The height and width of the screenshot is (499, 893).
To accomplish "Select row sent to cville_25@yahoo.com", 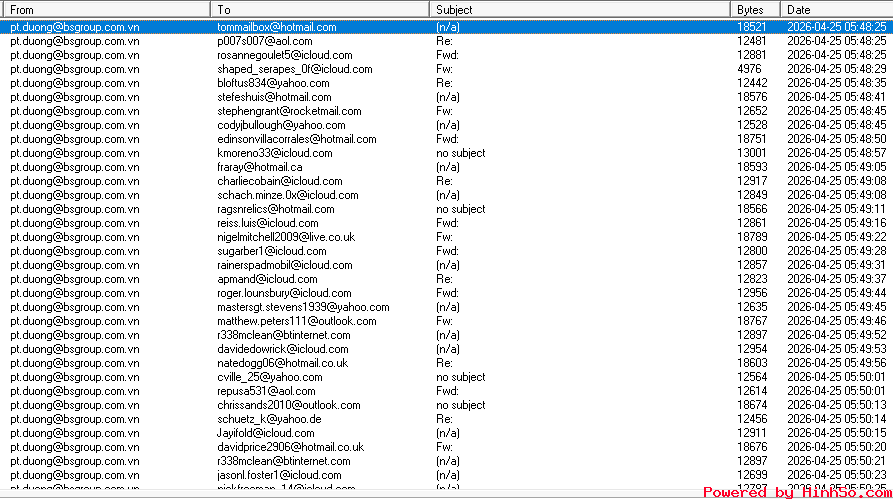I will [x=446, y=377].
